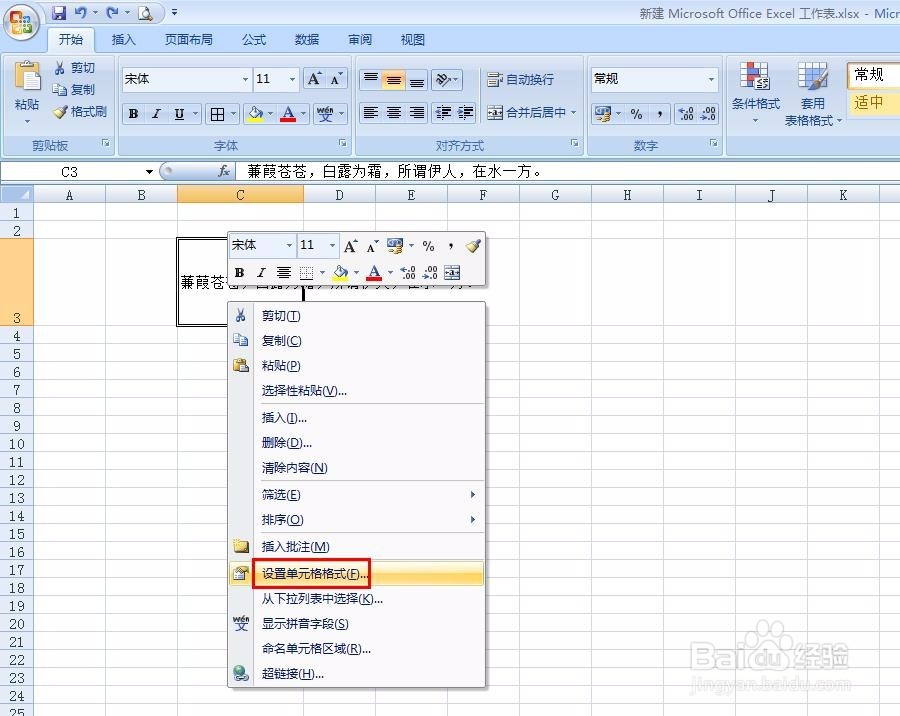The height and width of the screenshot is (716, 900).
Task: Toggle Italic in the floating mini toolbar
Action: (x=260, y=273)
